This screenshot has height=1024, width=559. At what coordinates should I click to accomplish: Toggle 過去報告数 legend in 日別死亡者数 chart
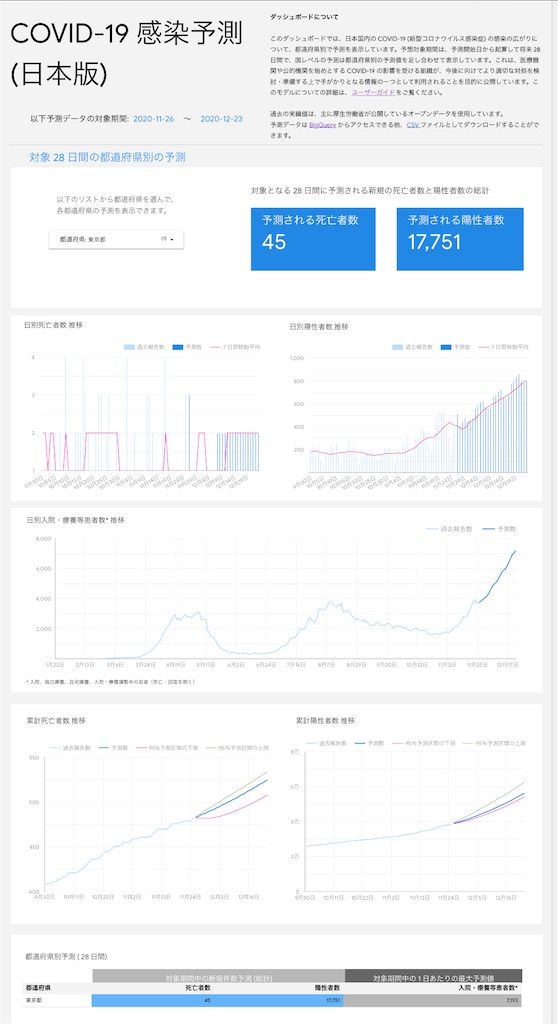point(144,347)
